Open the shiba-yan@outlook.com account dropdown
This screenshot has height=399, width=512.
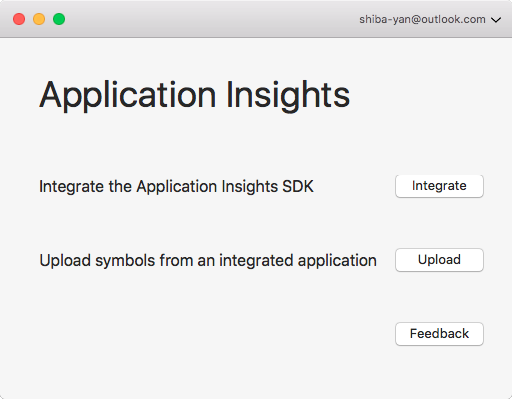(x=430, y=19)
